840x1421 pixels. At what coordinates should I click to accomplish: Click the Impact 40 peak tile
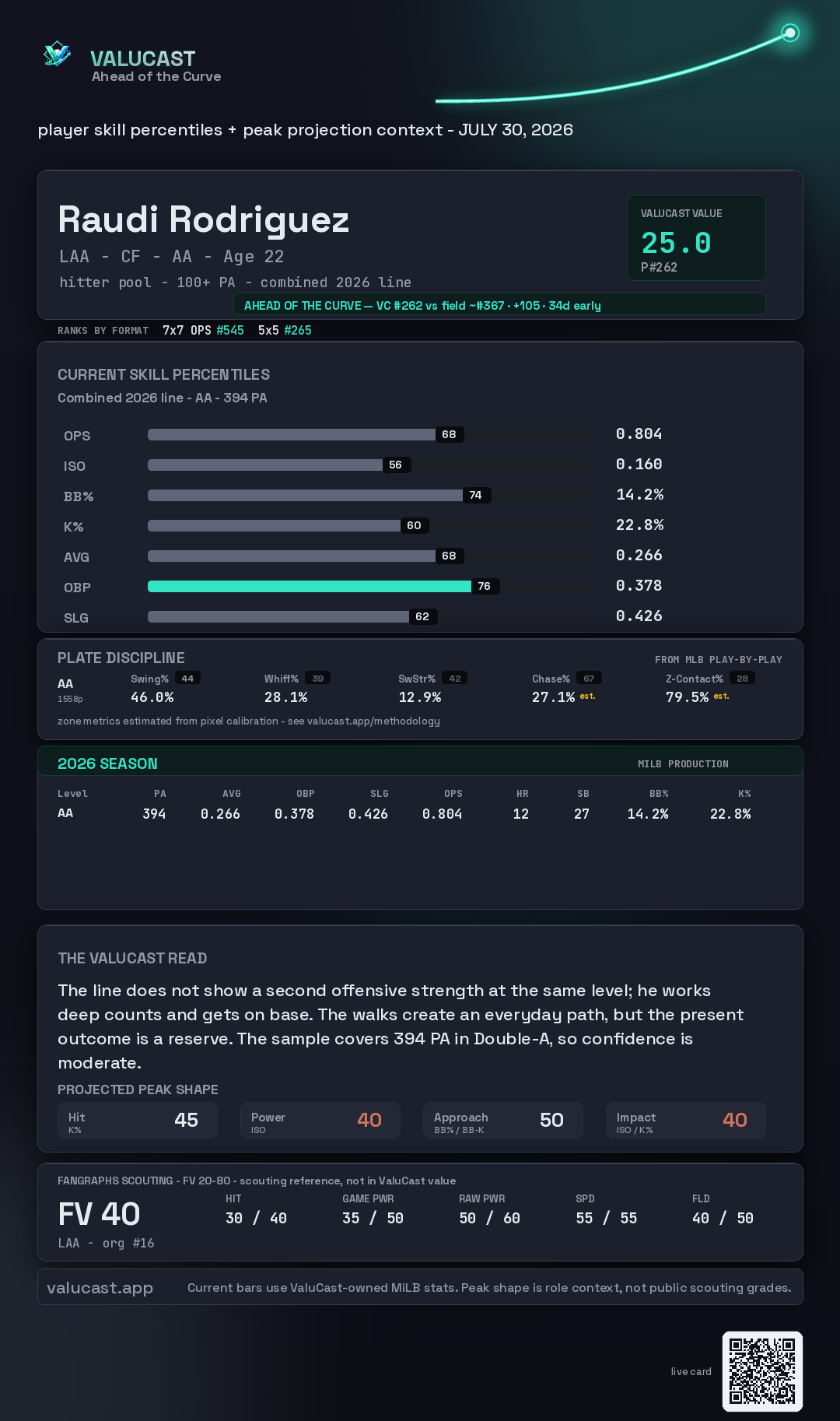686,1121
